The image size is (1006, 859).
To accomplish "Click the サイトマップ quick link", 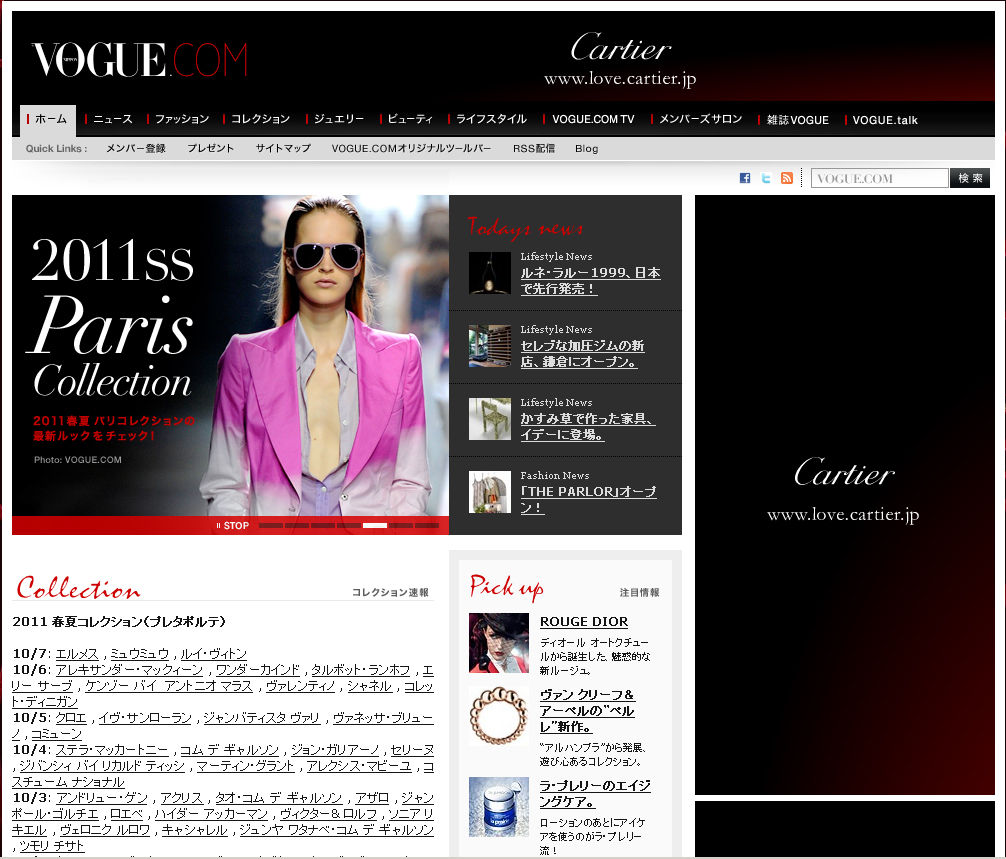I will click(283, 148).
